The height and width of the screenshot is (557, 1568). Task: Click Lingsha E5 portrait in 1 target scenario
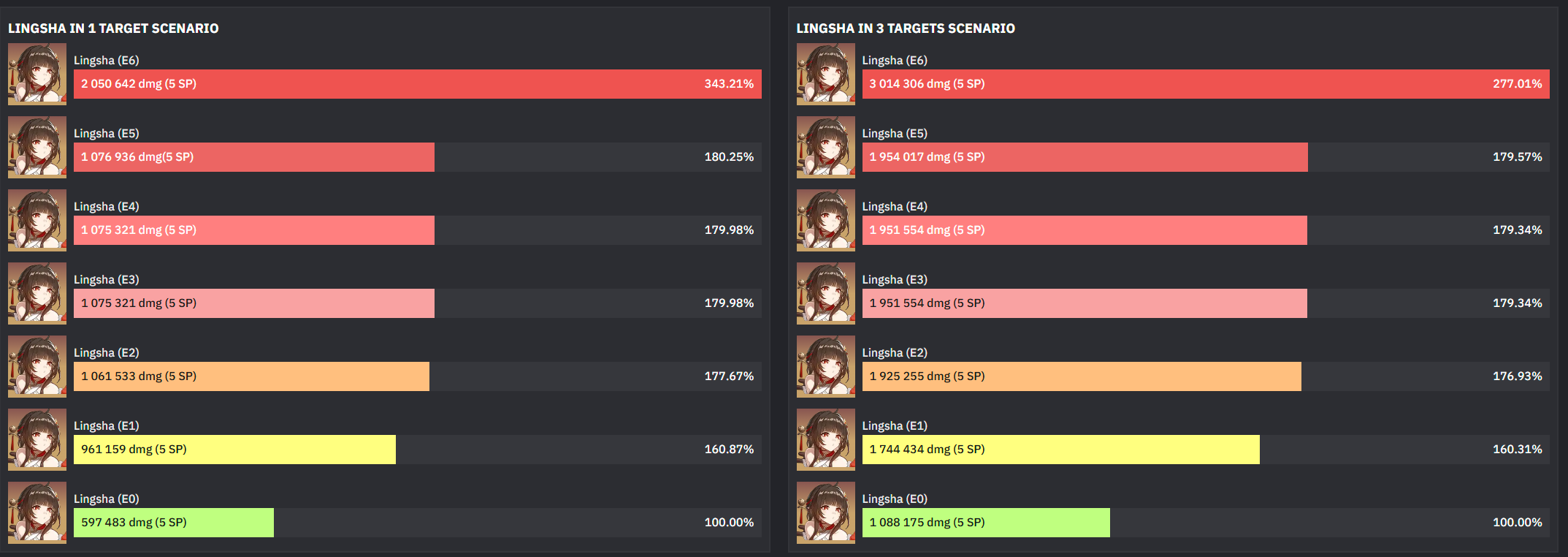[37, 148]
